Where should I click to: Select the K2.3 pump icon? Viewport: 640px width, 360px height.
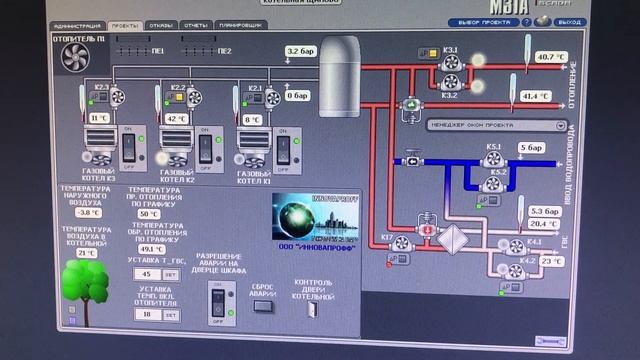(x=118, y=97)
